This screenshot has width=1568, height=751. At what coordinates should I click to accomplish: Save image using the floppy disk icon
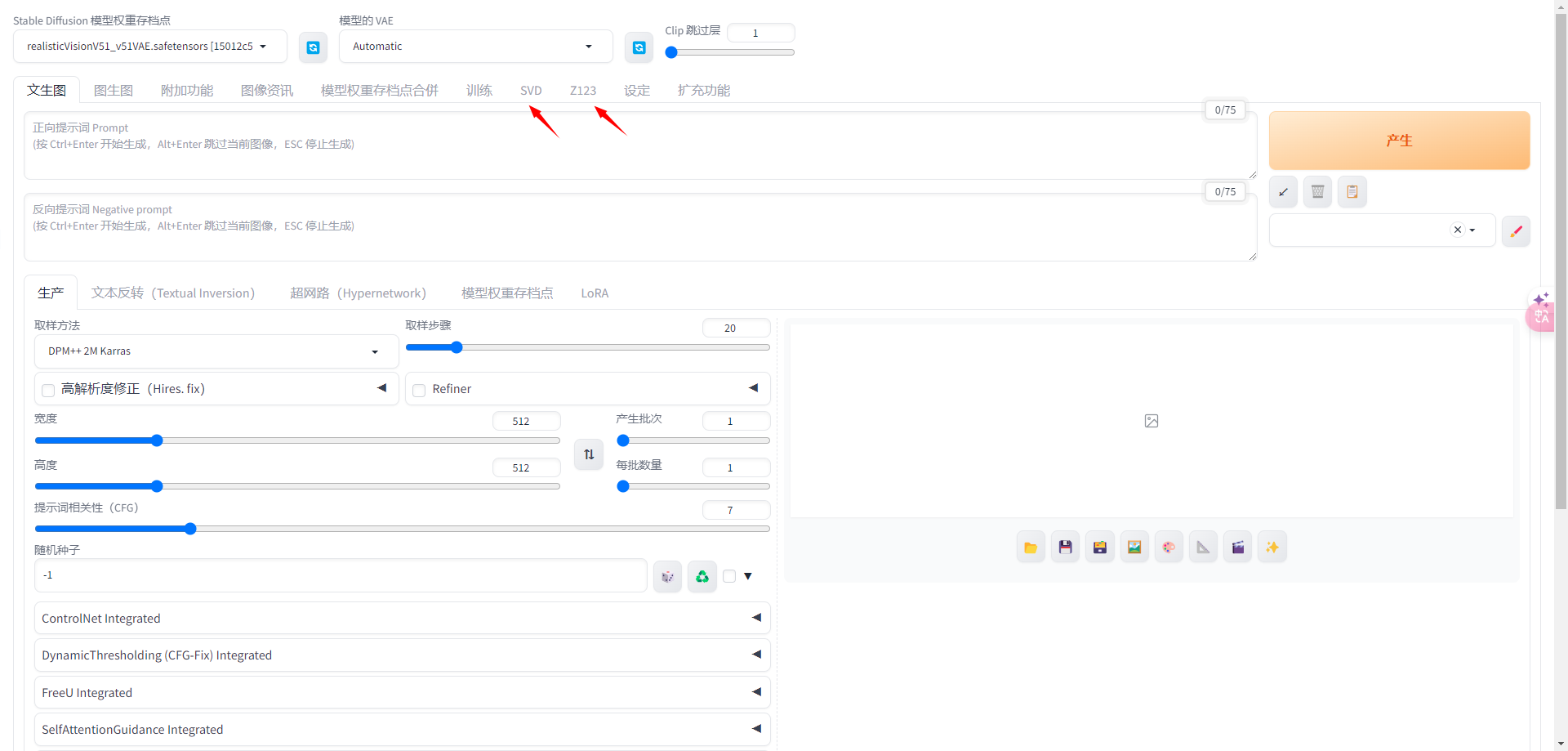point(1065,548)
